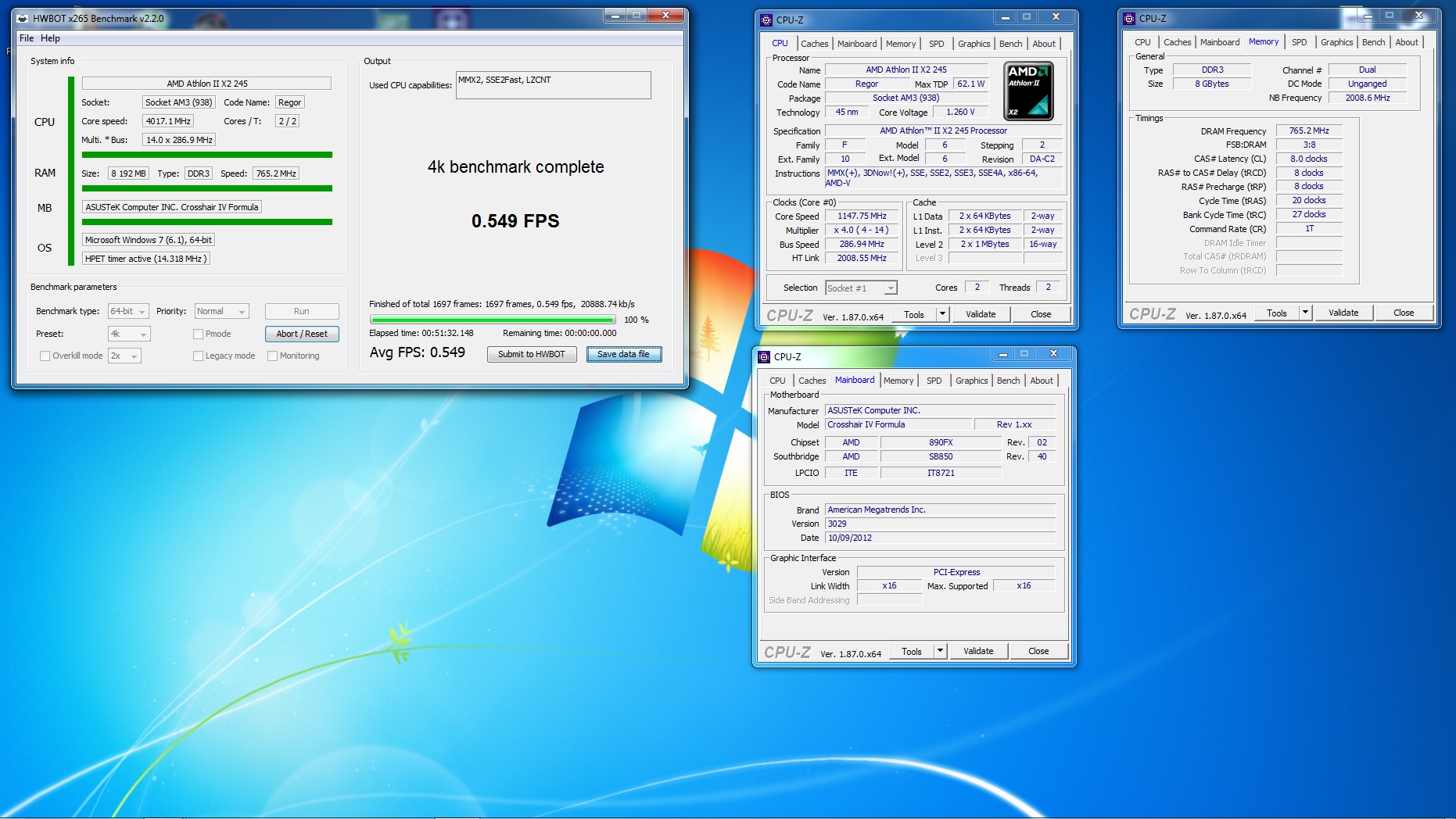Open the Socket #1 selection dropdown
The width and height of the screenshot is (1456, 819).
click(861, 288)
